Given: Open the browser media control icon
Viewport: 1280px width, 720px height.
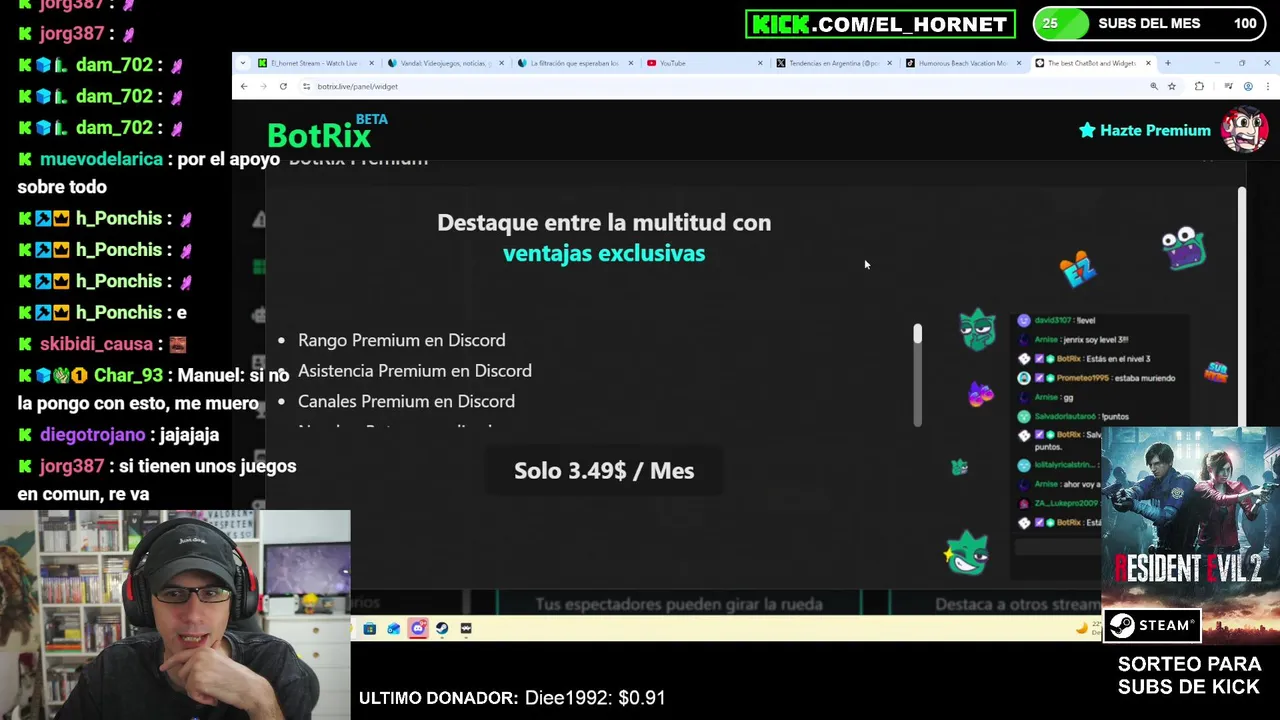Looking at the screenshot, I should click(1228, 86).
